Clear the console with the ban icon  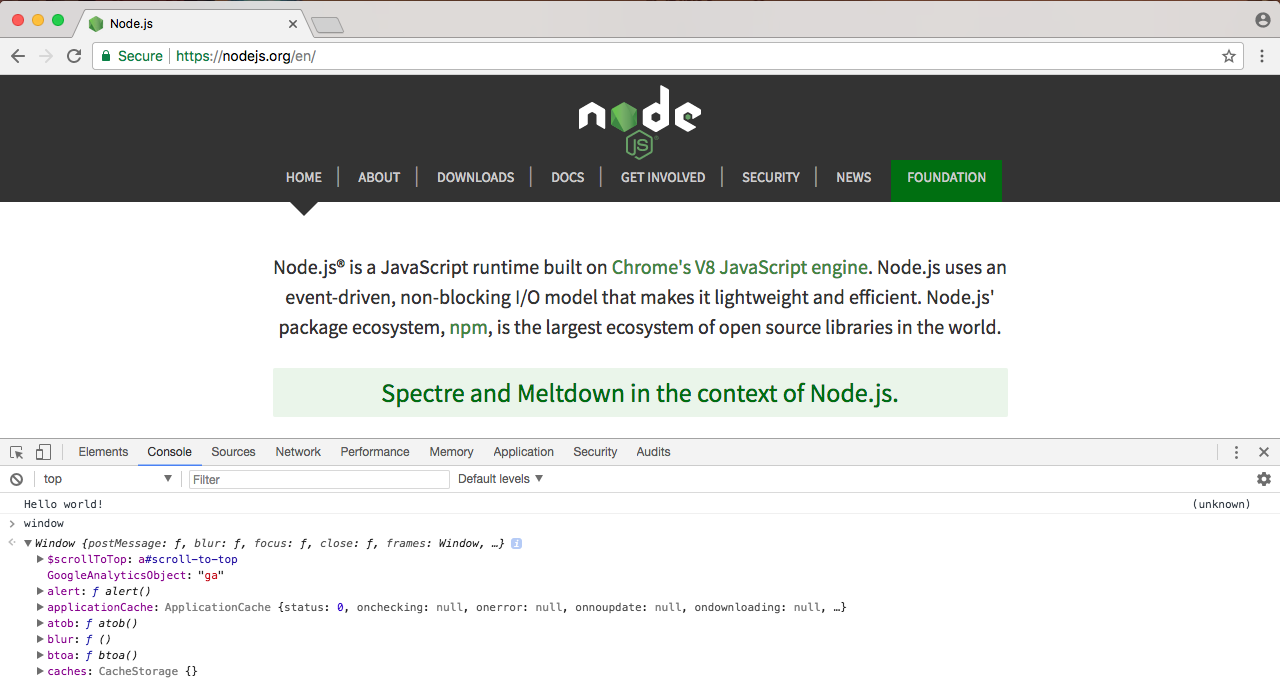point(16,479)
